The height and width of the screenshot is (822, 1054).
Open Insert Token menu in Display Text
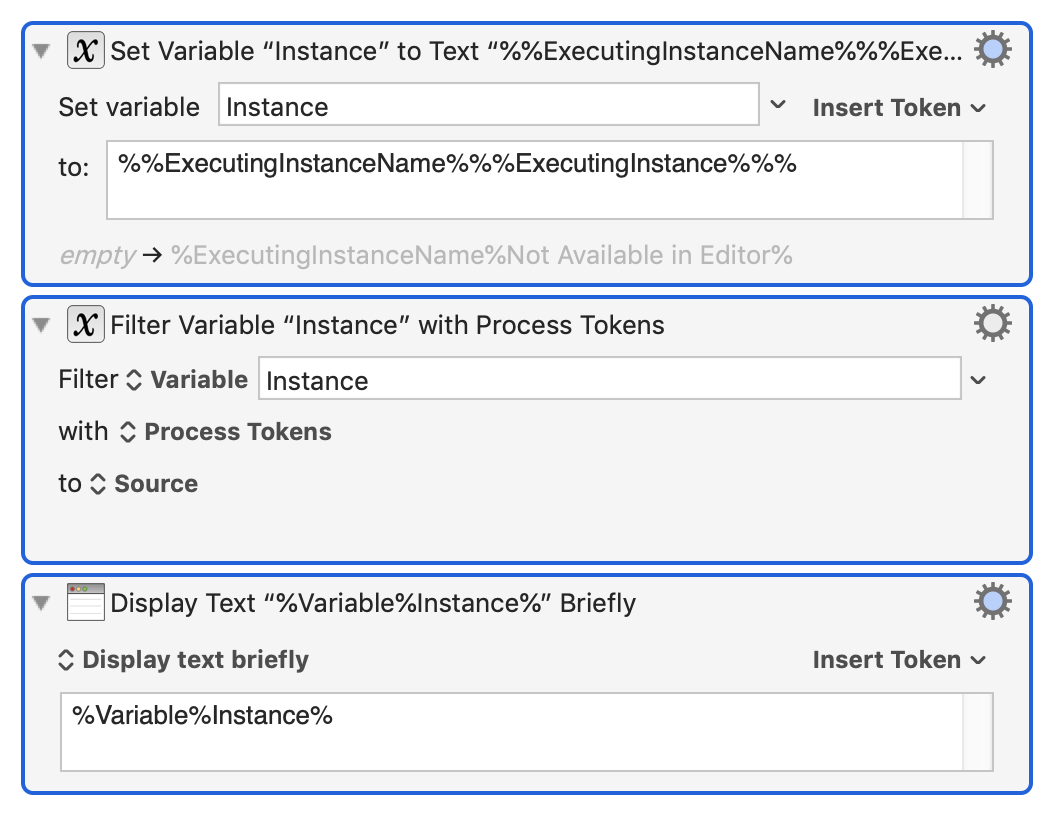coord(899,660)
